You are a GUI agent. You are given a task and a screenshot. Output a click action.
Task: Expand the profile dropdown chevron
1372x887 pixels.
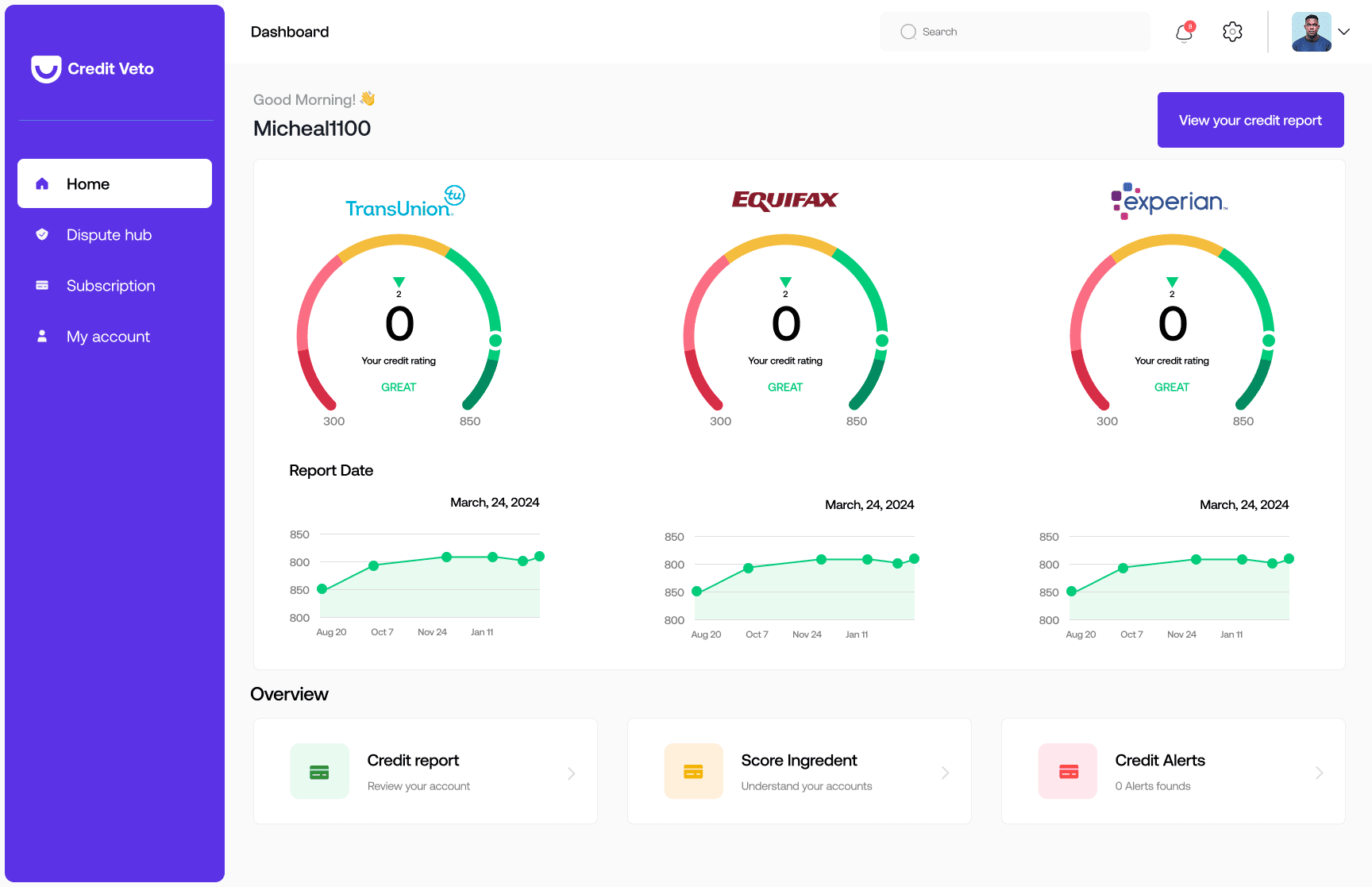[x=1343, y=32]
